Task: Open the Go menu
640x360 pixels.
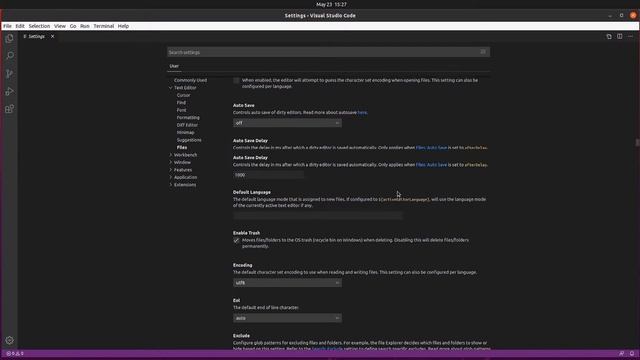Action: 73,26
